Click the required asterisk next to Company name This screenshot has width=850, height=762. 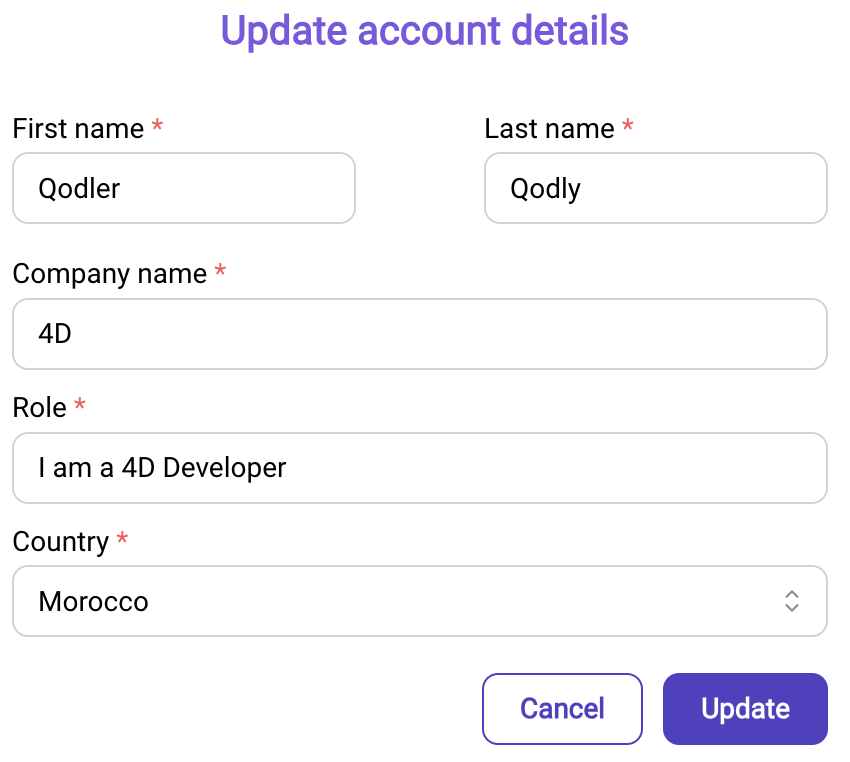coord(220,270)
